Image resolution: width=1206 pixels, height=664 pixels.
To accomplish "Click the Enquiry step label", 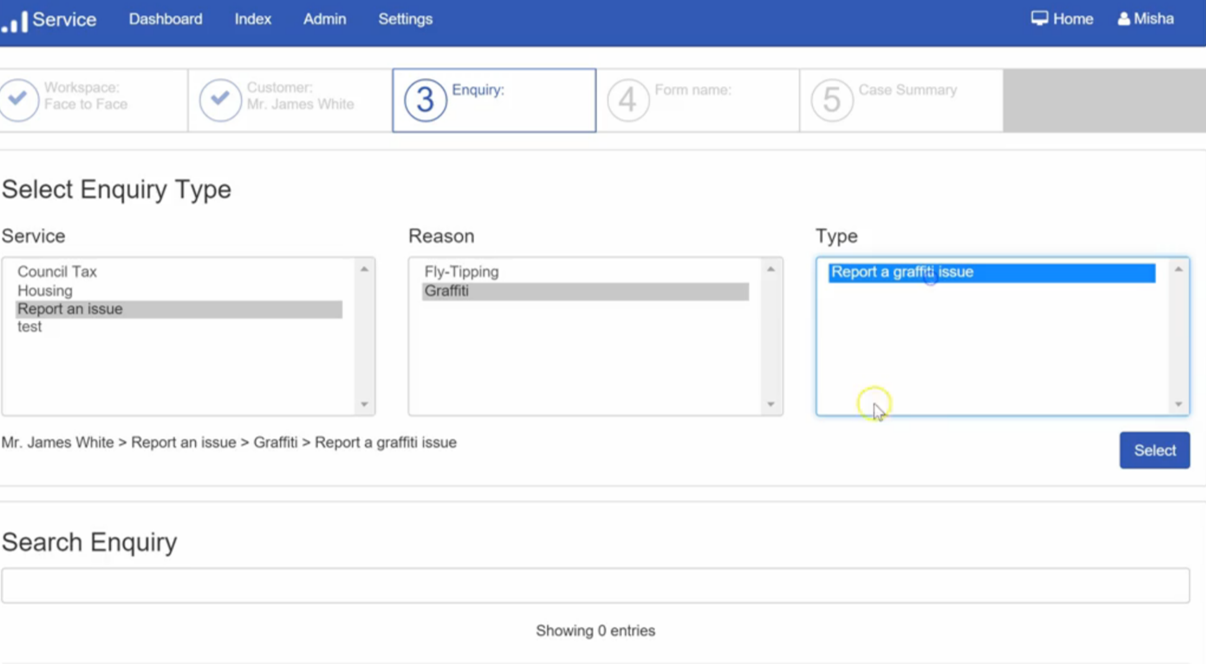I will [x=478, y=90].
